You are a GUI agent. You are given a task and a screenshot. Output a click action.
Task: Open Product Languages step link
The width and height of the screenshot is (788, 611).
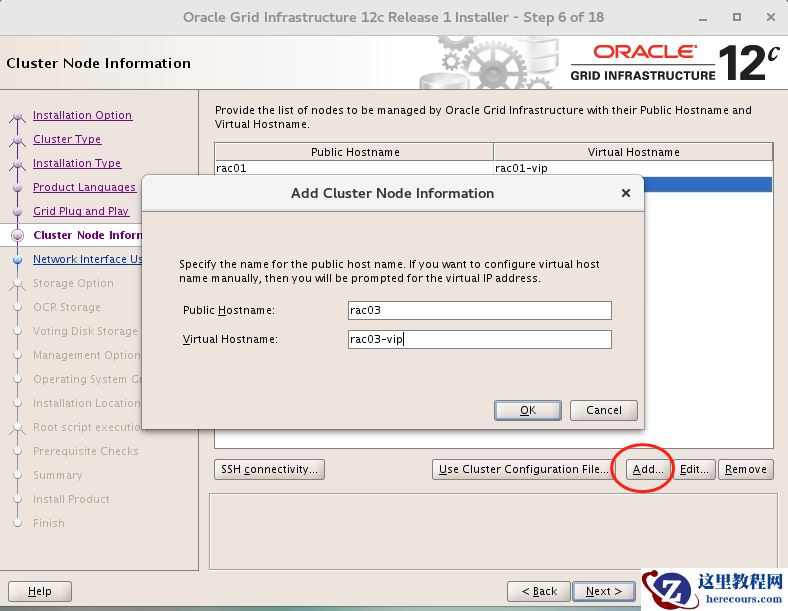[84, 187]
